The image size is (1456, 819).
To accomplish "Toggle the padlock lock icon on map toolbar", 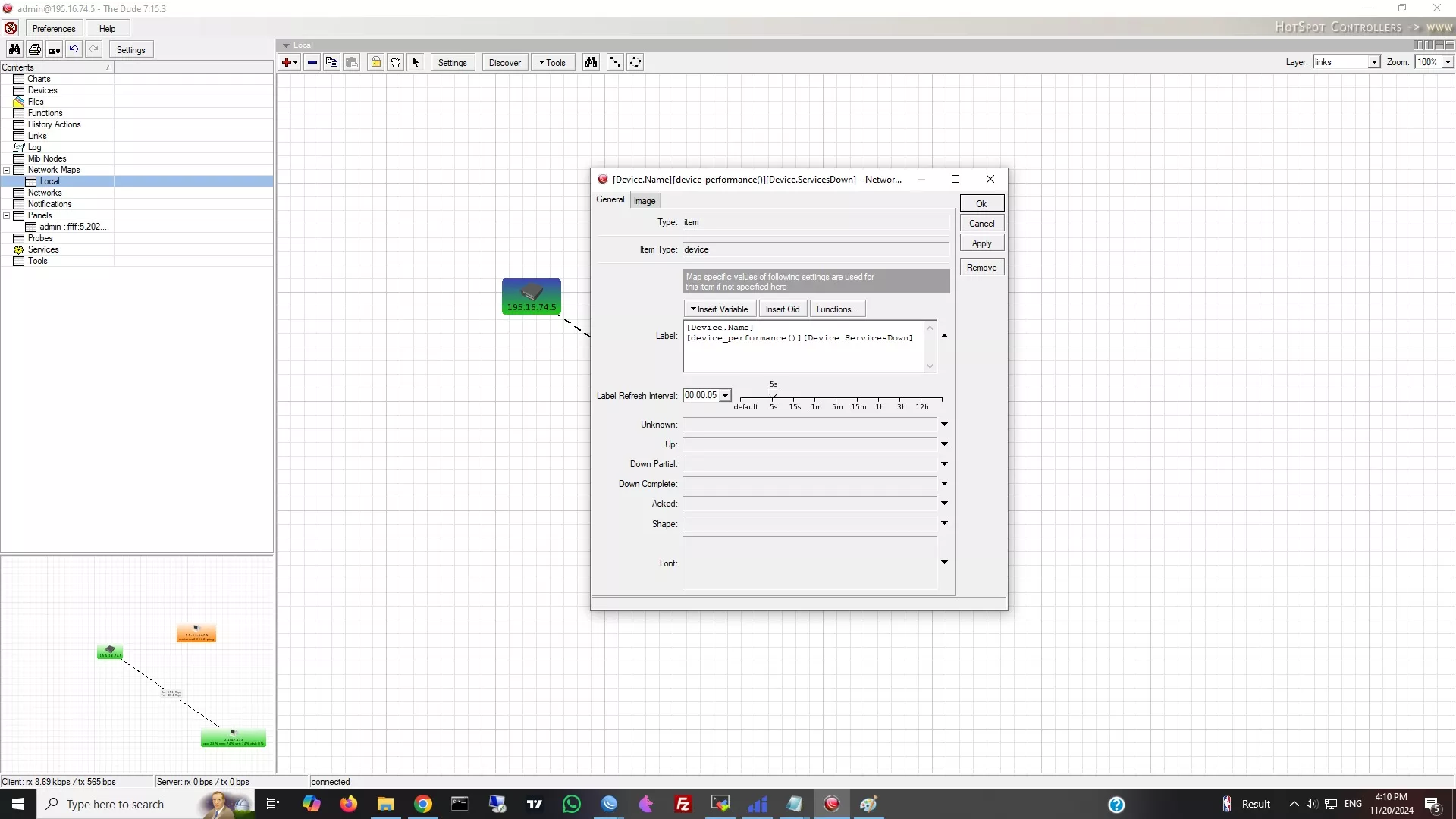I will click(375, 62).
